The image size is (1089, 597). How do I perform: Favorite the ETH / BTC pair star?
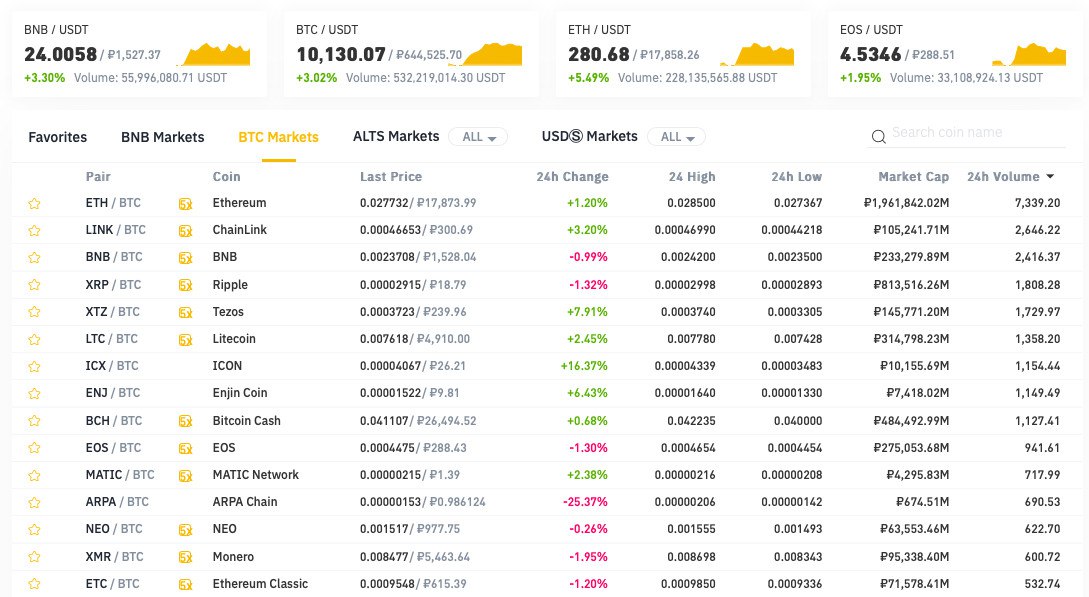(x=34, y=203)
